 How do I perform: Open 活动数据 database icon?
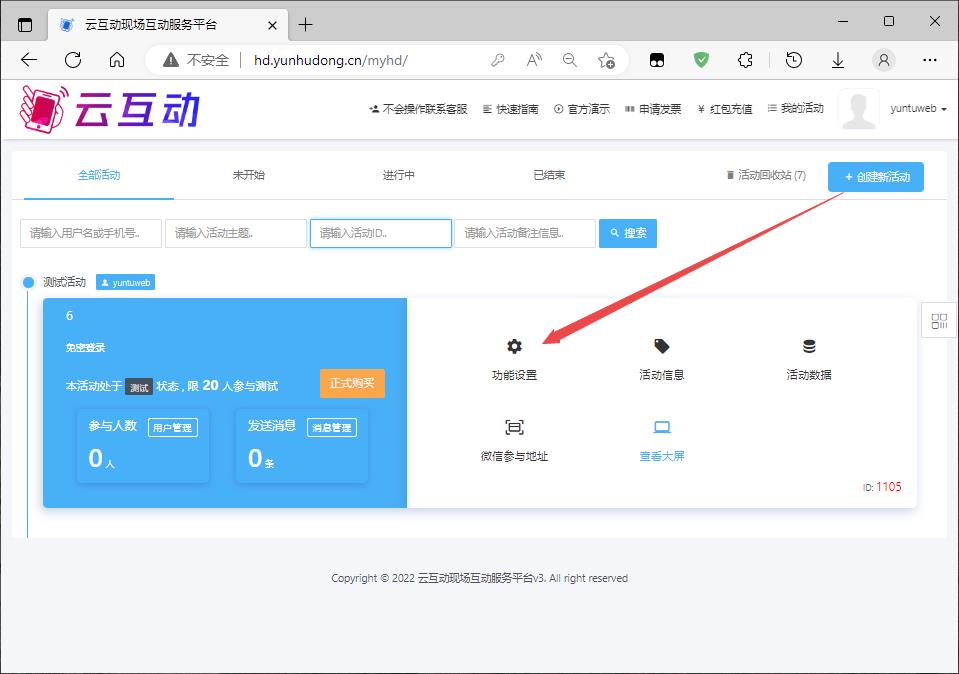(809, 346)
